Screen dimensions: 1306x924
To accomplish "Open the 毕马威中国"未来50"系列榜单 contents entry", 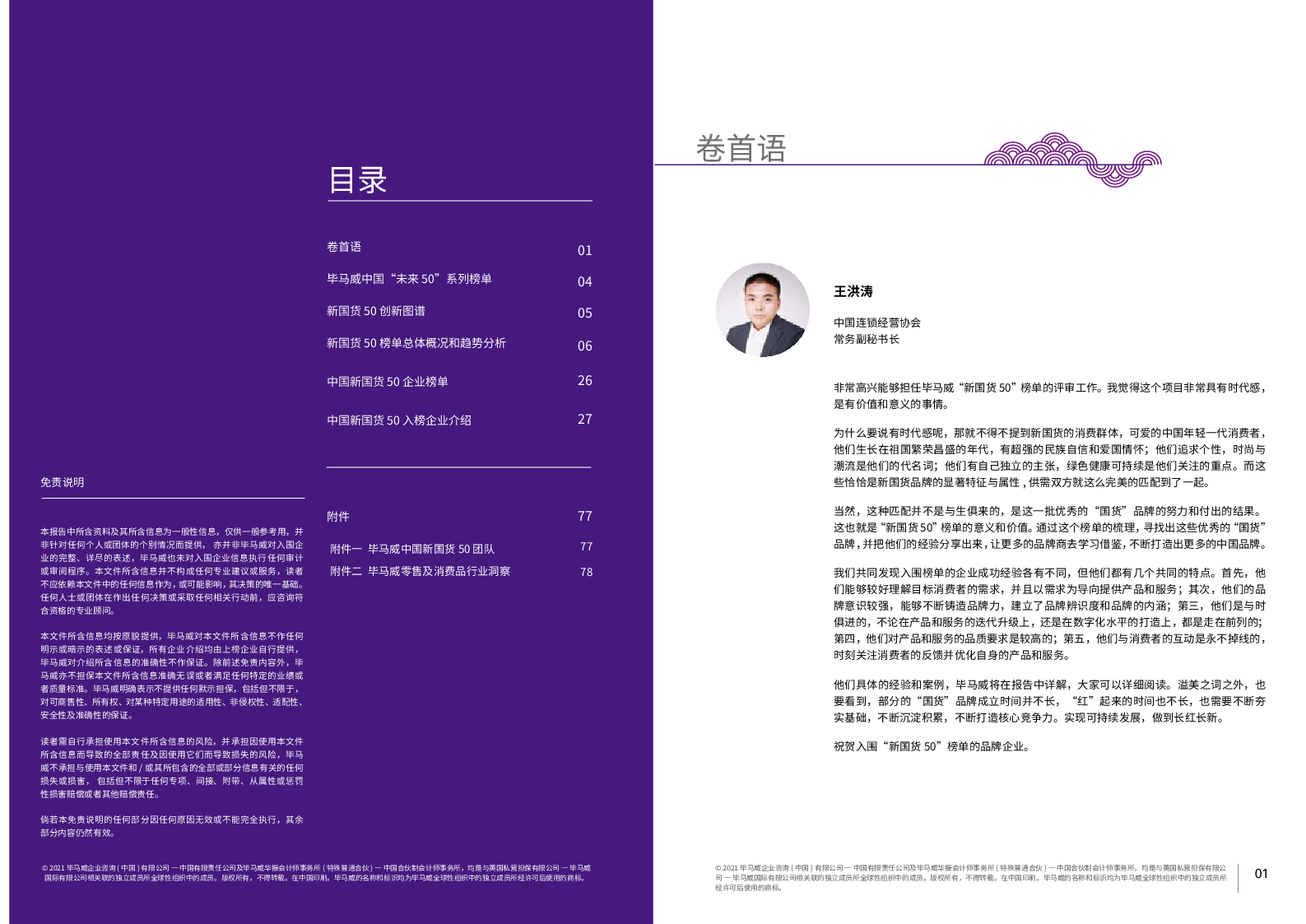I will point(409,279).
